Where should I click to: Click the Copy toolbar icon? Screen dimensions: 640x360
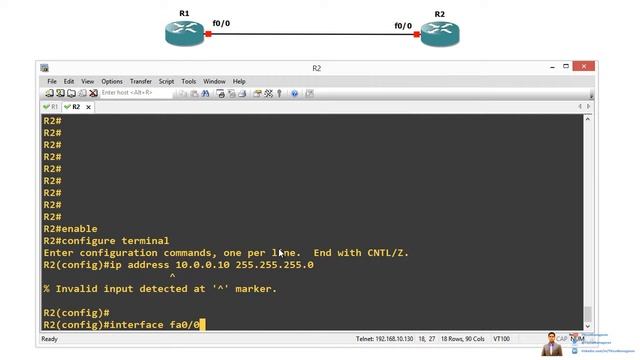coord(182,94)
